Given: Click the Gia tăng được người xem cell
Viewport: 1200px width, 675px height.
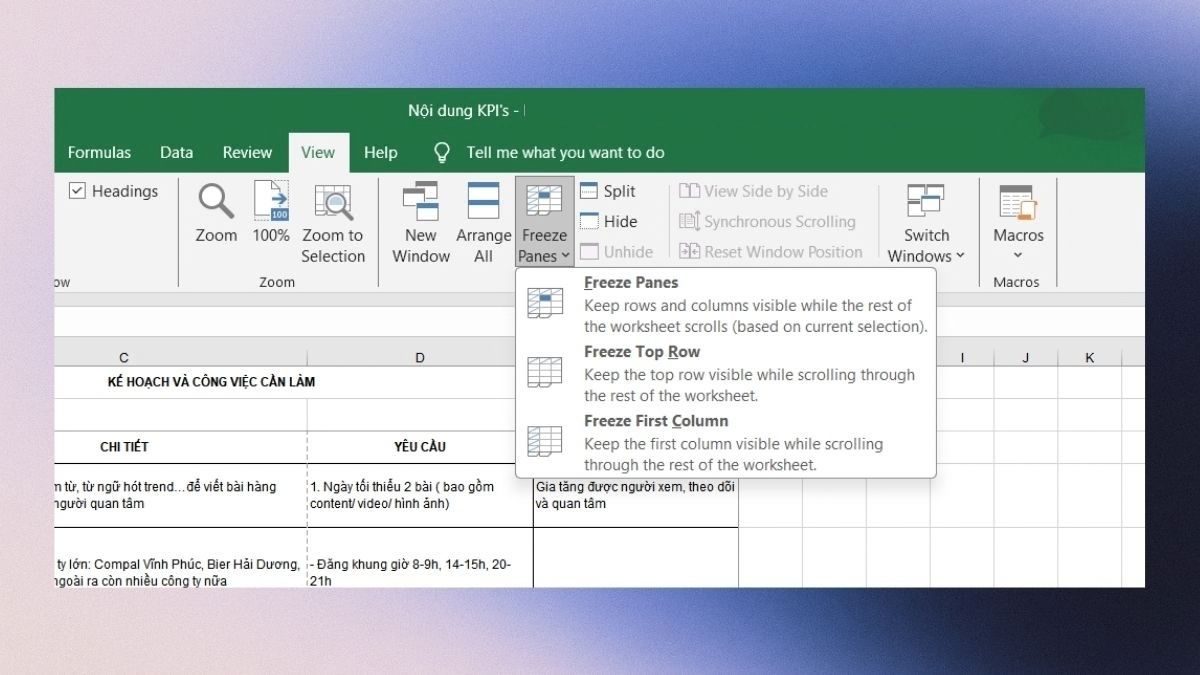Looking at the screenshot, I should [x=636, y=495].
